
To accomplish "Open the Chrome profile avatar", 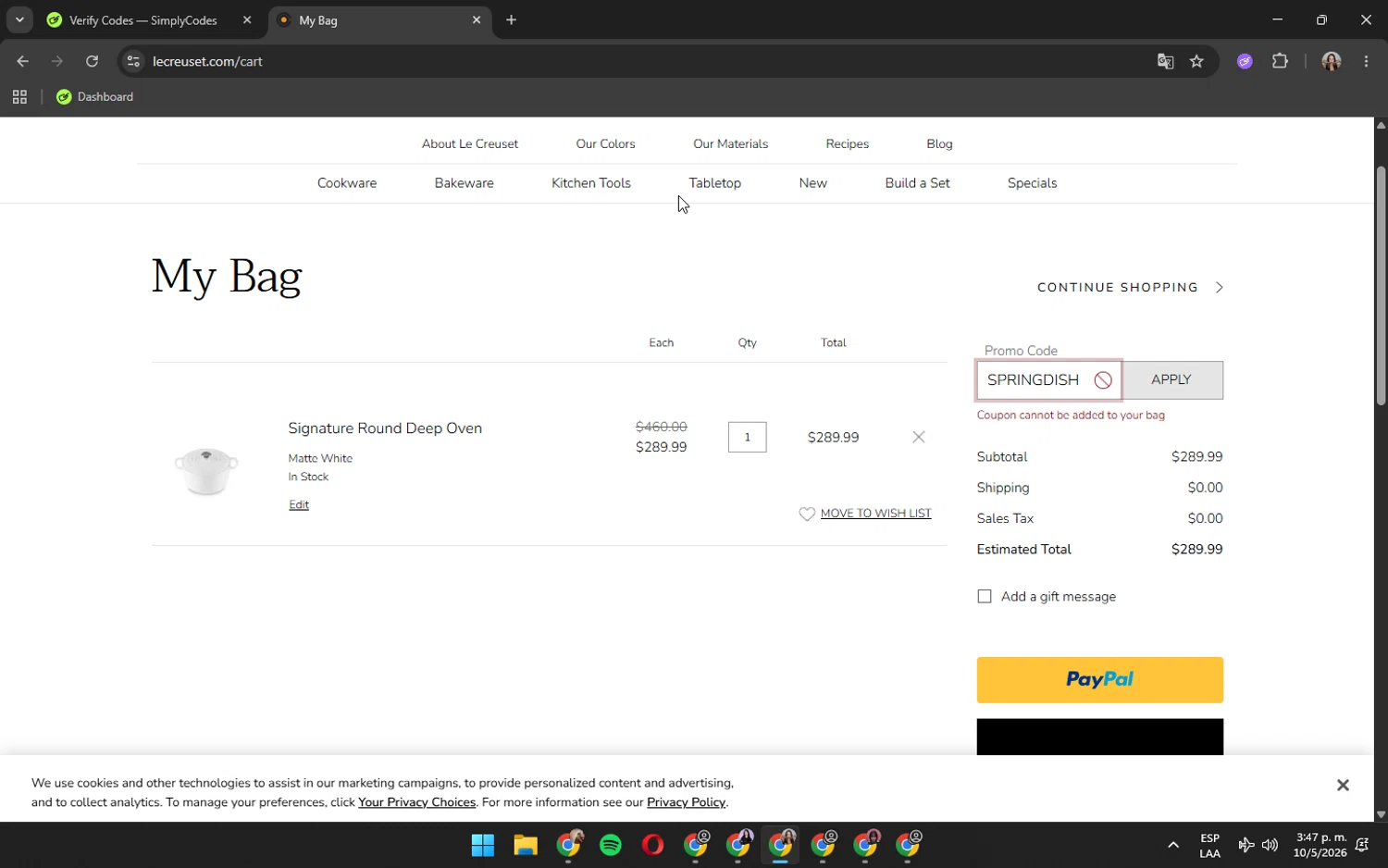I will click(x=1331, y=61).
